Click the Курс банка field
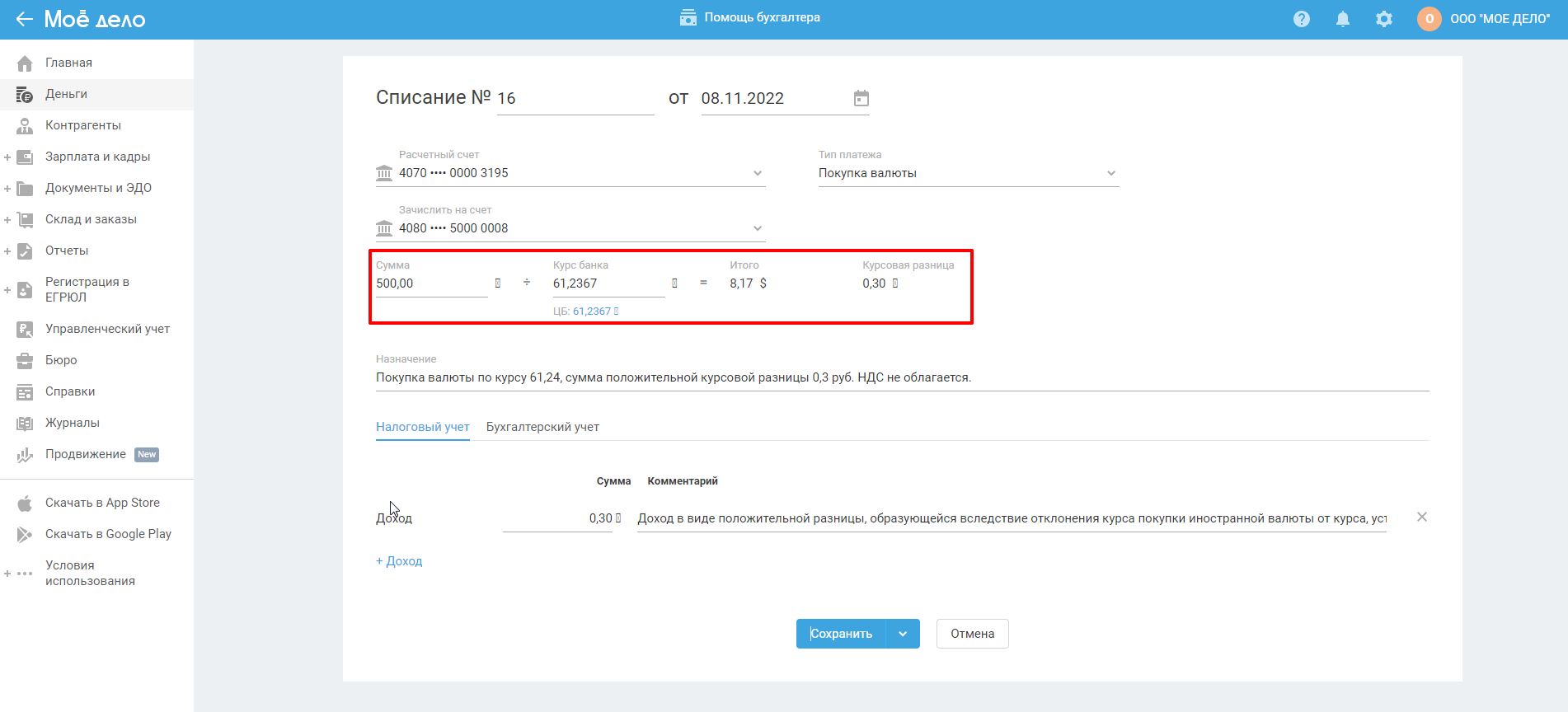The image size is (1568, 712). pyautogui.click(x=608, y=283)
